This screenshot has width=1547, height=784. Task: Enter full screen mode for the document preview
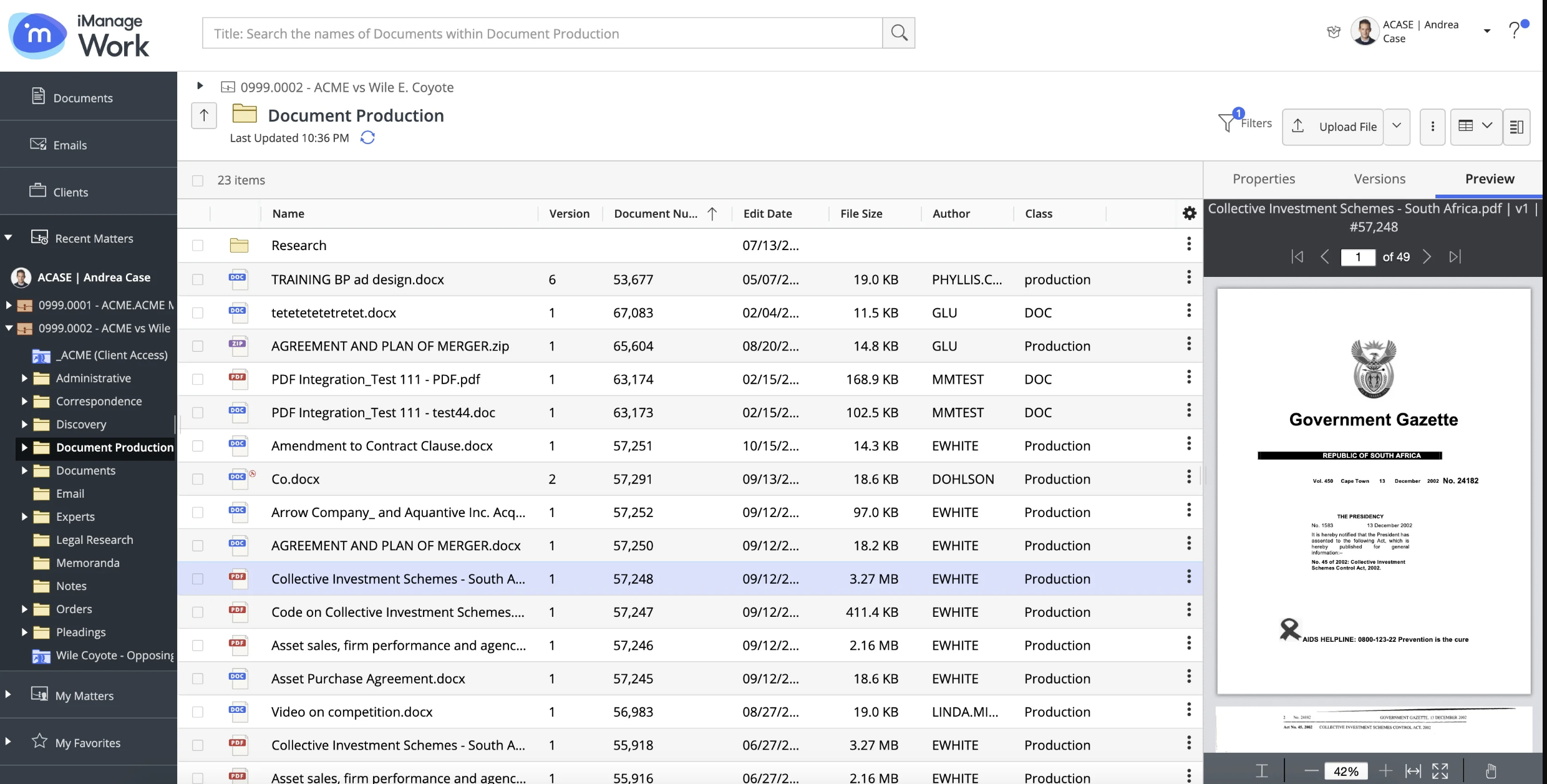coord(1441,772)
